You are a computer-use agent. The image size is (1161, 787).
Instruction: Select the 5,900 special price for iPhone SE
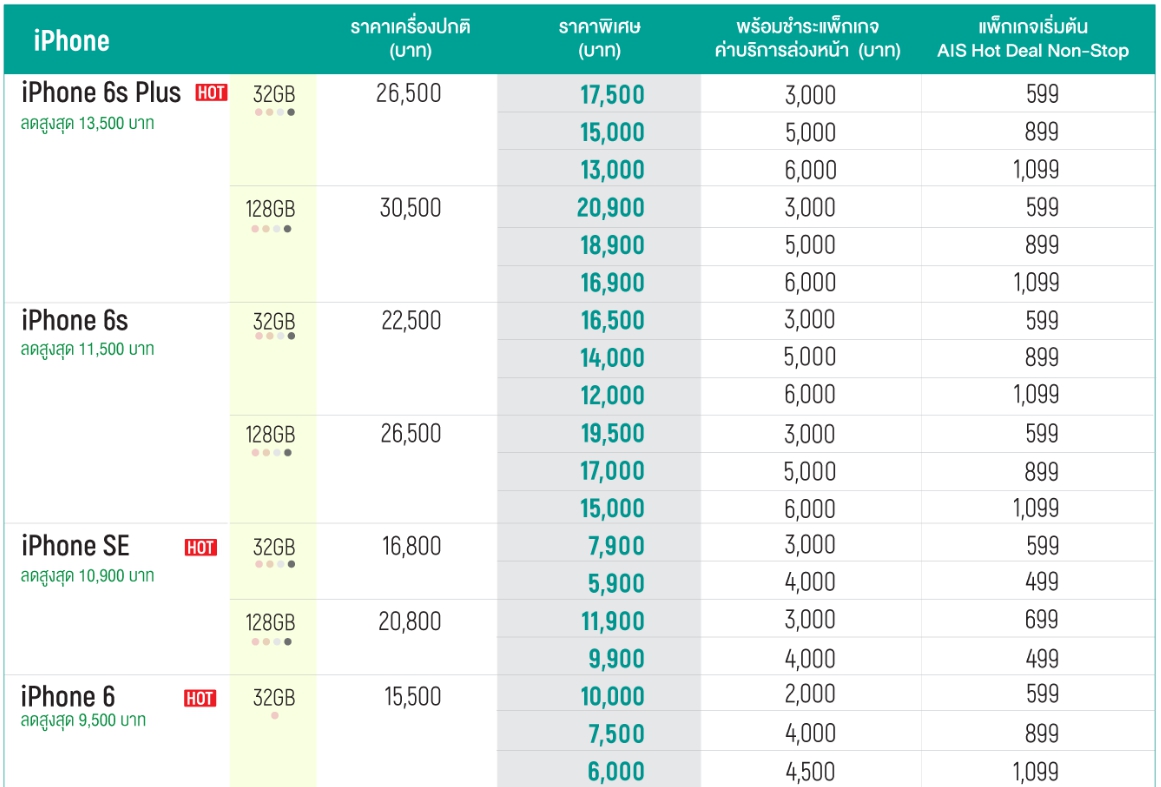pos(612,584)
